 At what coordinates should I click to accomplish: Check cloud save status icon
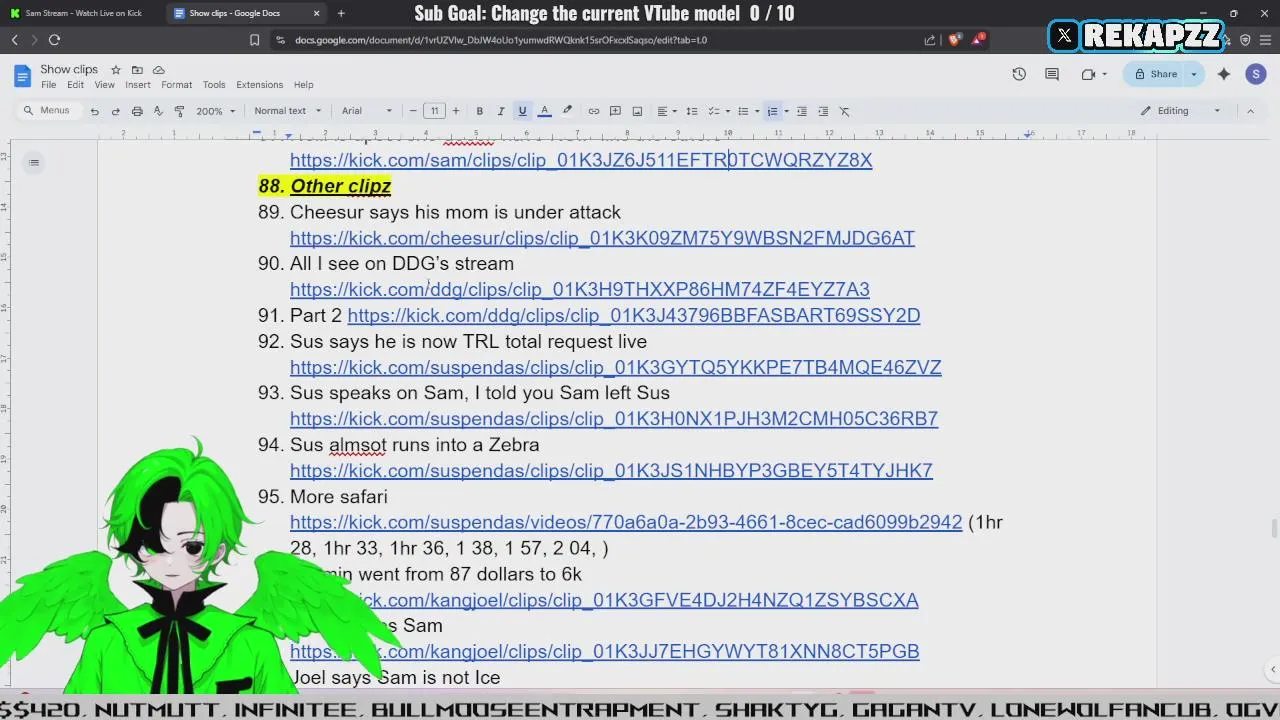[x=158, y=70]
